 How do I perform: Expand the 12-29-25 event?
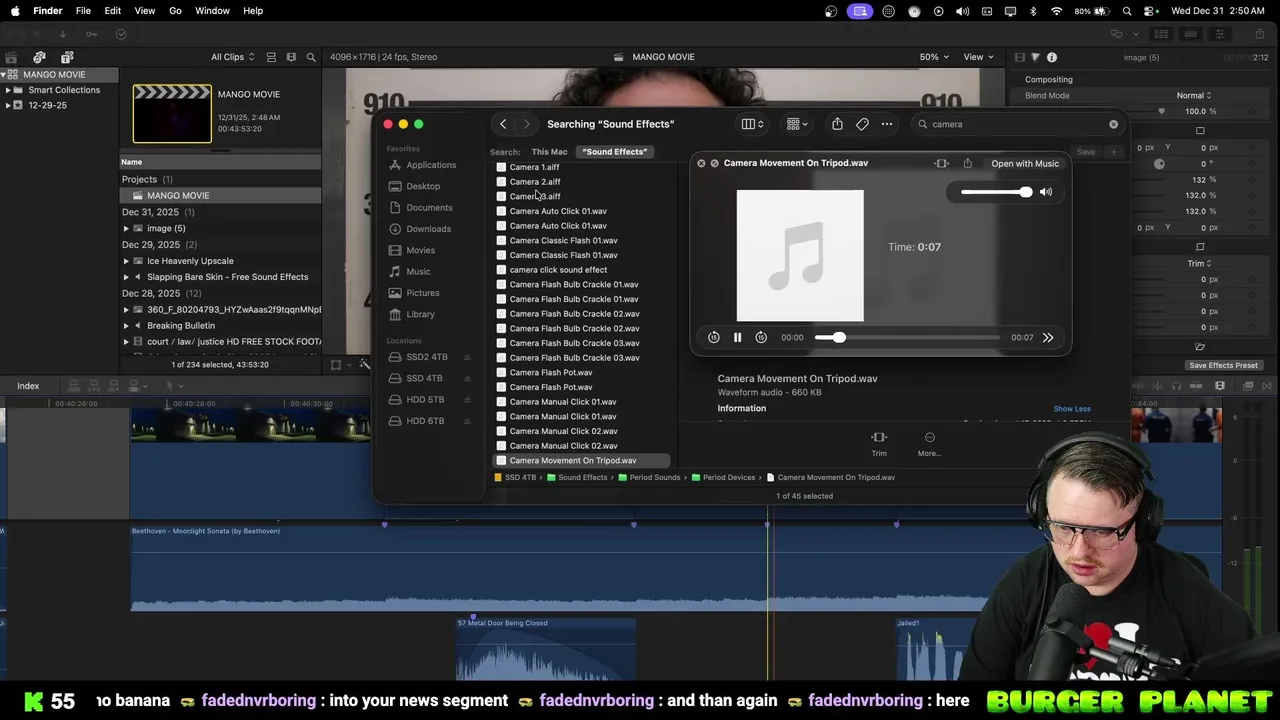(8, 105)
